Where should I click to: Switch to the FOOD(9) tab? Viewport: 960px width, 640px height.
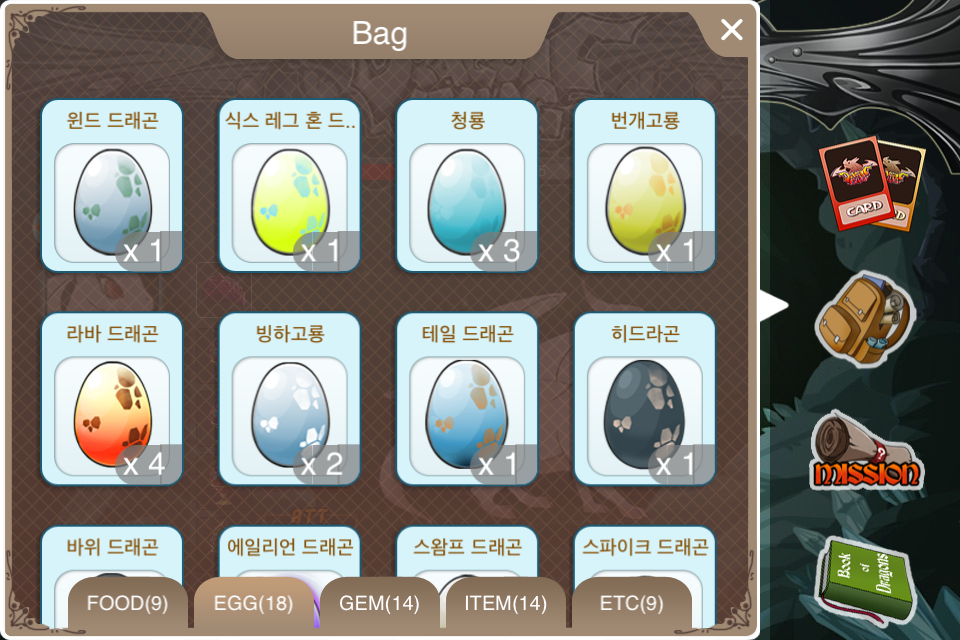(x=127, y=603)
